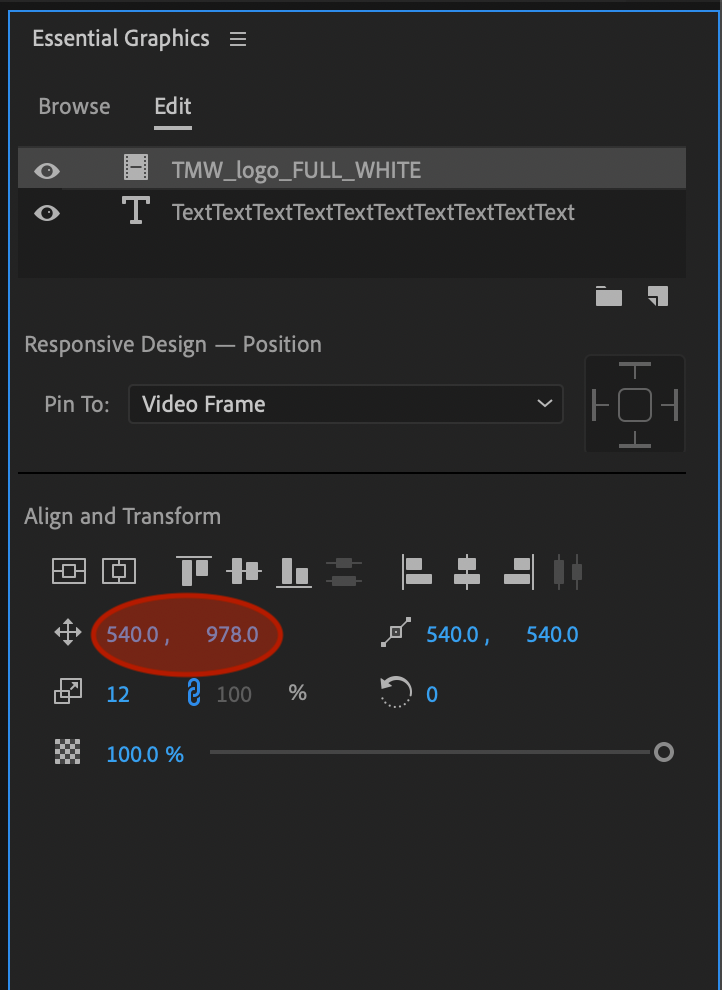The image size is (722, 990).
Task: Click the Horizontal Center align icon
Action: point(120,572)
